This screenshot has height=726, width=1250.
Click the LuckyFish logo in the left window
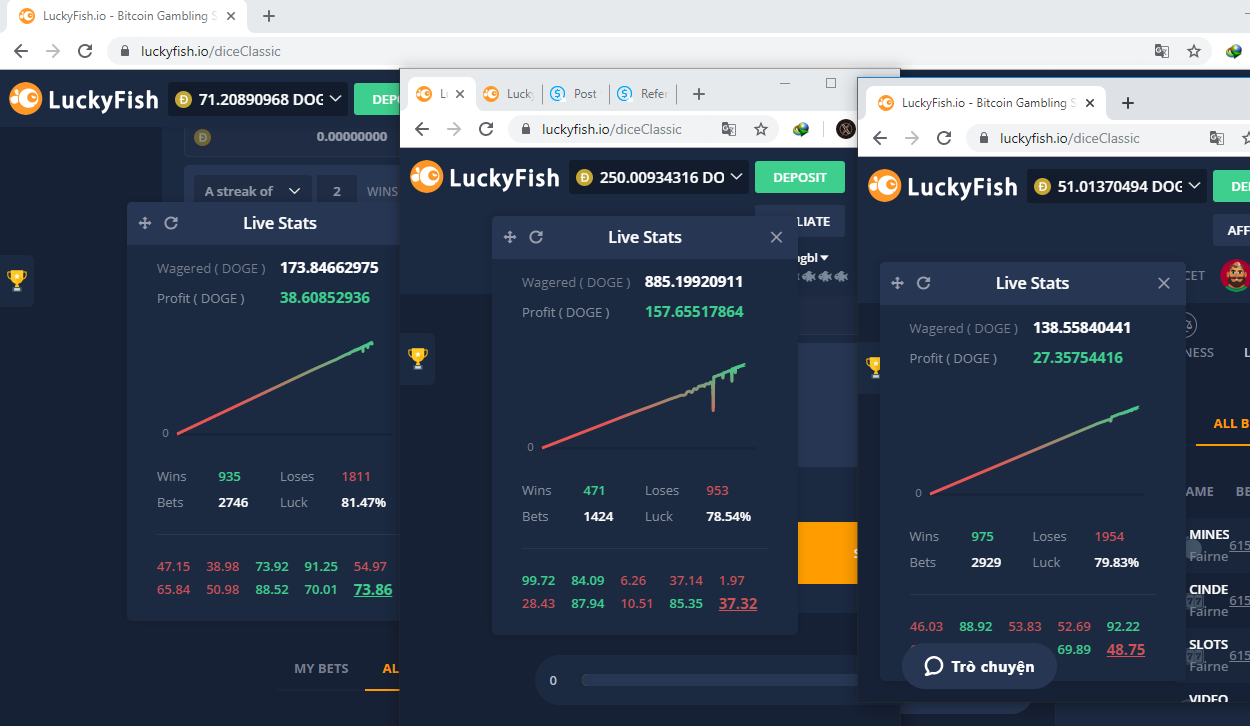tap(84, 99)
